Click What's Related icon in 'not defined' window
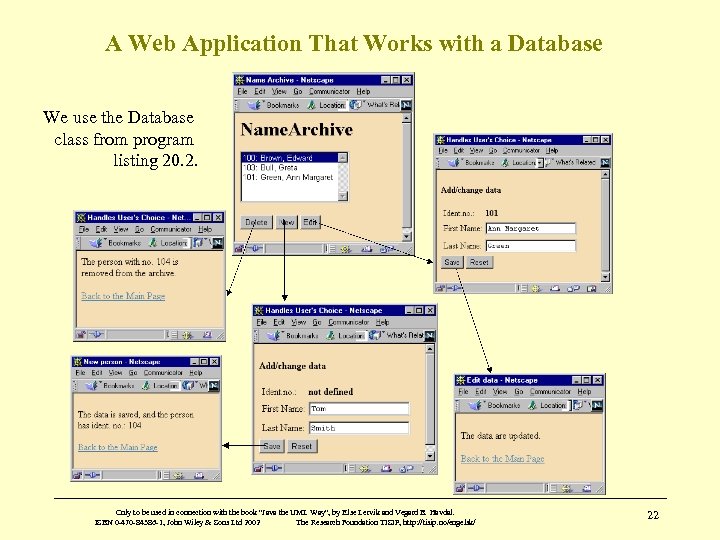 tap(374, 336)
